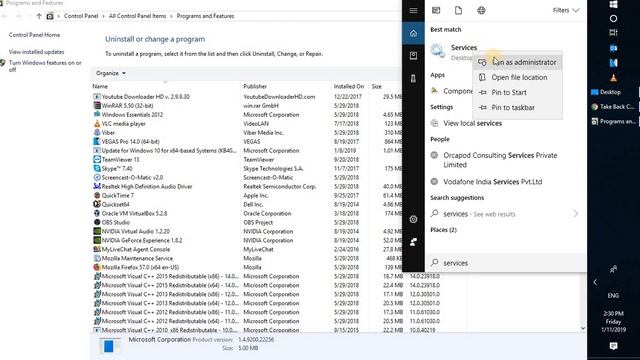Sort by Size column header
This screenshot has height=360, width=640.
pos(376,86)
